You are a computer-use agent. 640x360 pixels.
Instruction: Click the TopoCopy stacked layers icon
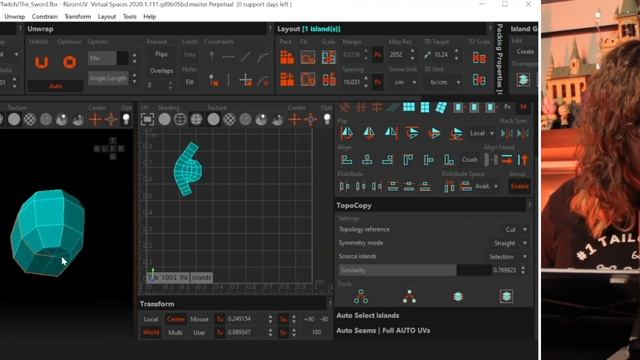coord(458,296)
